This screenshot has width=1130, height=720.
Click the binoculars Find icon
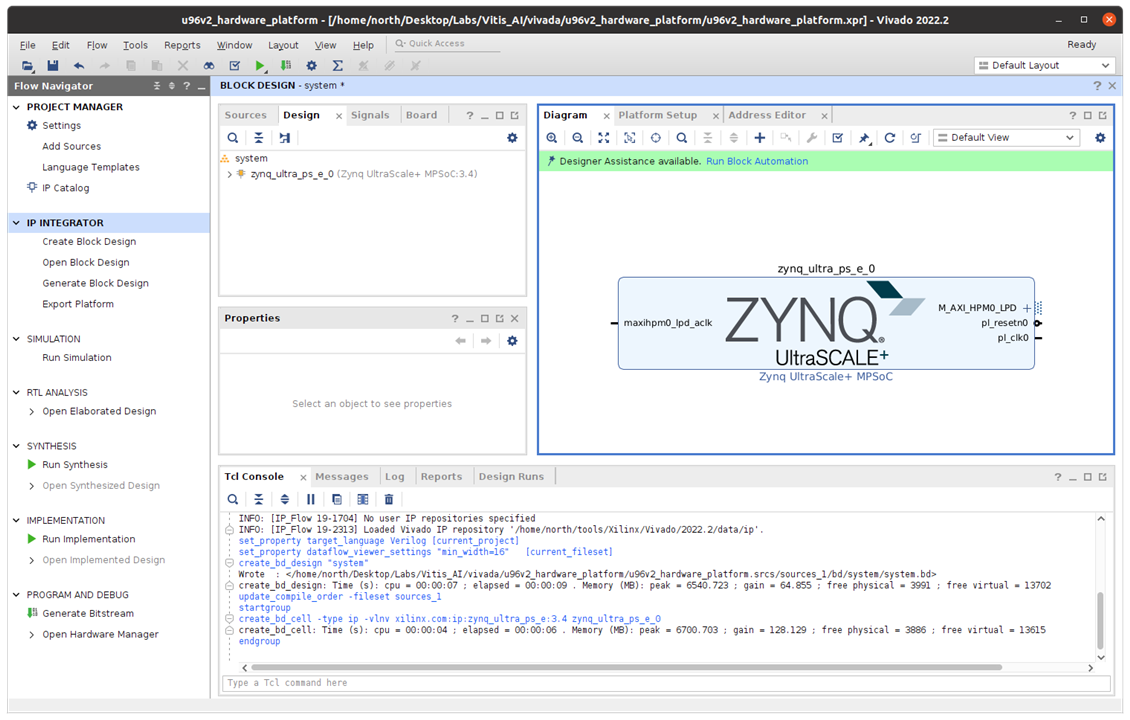tap(208, 66)
